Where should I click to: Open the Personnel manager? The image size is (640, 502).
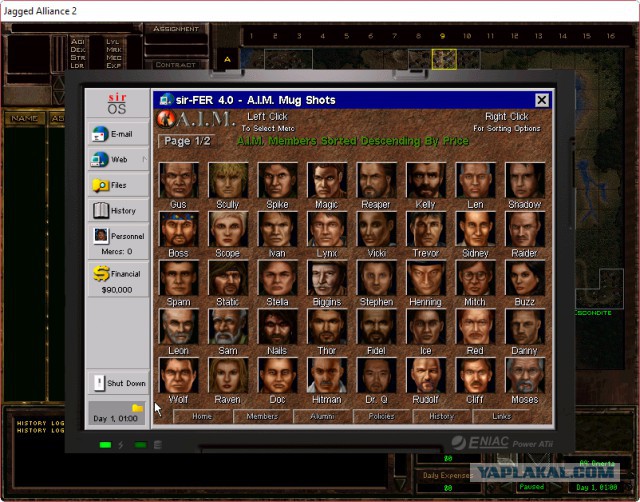(118, 241)
